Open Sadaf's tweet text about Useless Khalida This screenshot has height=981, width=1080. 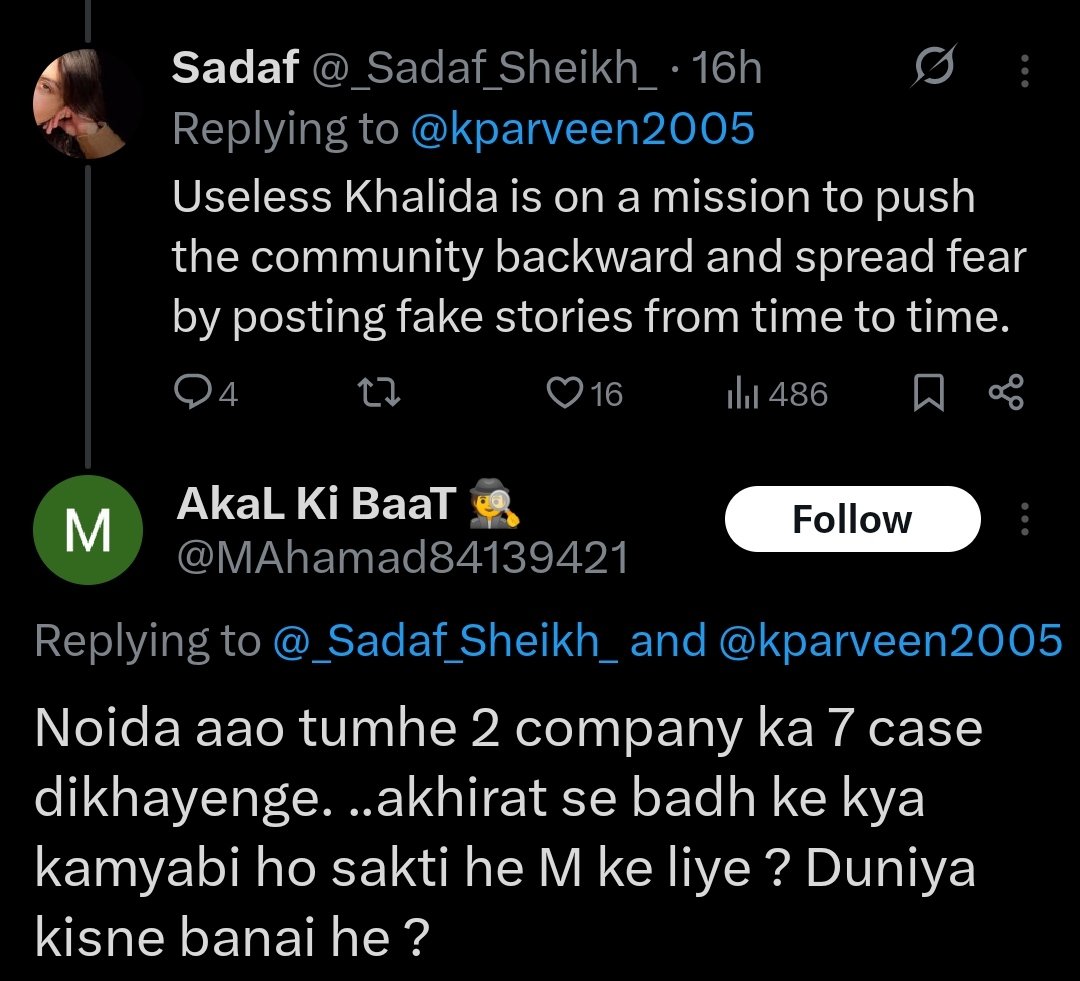598,257
